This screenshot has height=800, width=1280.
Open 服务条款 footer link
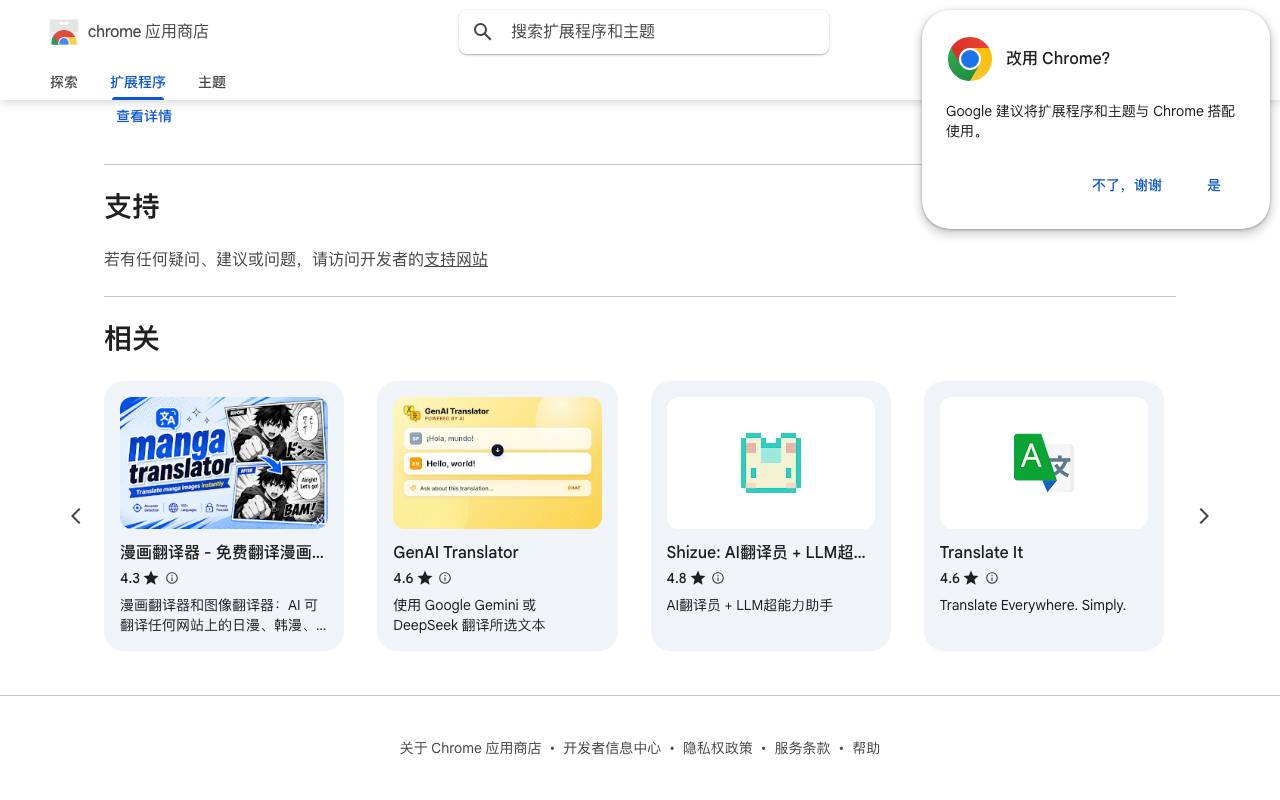pos(802,748)
